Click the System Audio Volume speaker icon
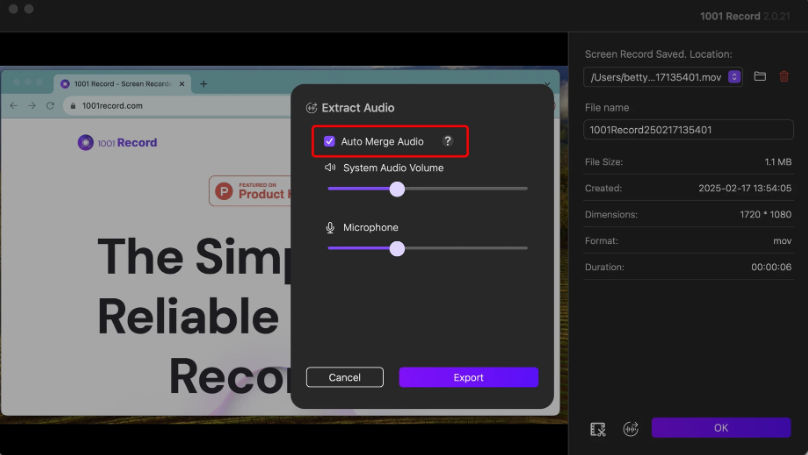Viewport: 808px width, 455px height. [330, 168]
